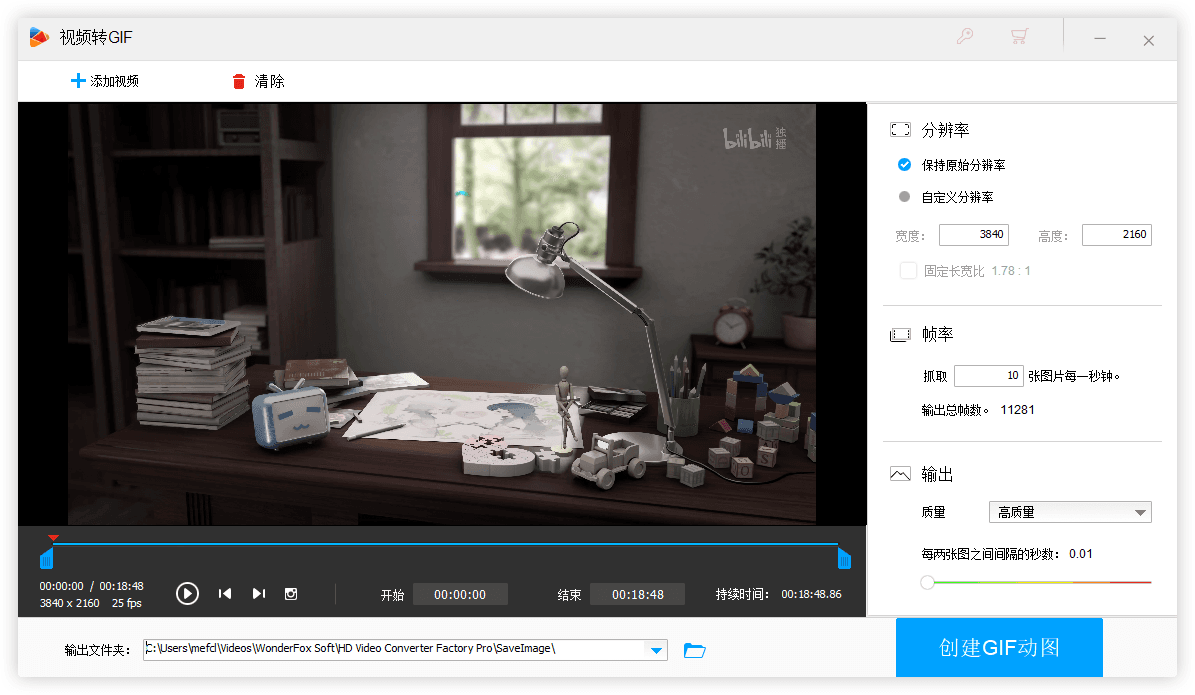Open the shopping cart purchase icon
Image resolution: width=1195 pixels, height=695 pixels.
pos(1019,37)
